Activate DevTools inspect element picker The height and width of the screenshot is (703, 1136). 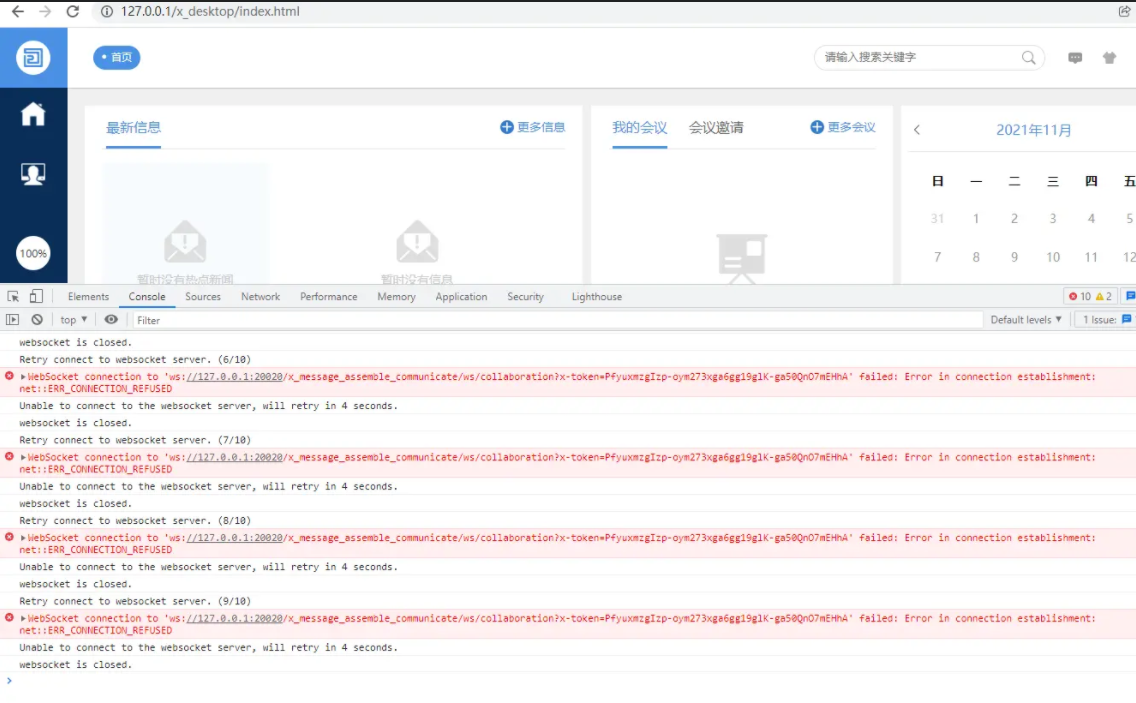pyautogui.click(x=13, y=296)
